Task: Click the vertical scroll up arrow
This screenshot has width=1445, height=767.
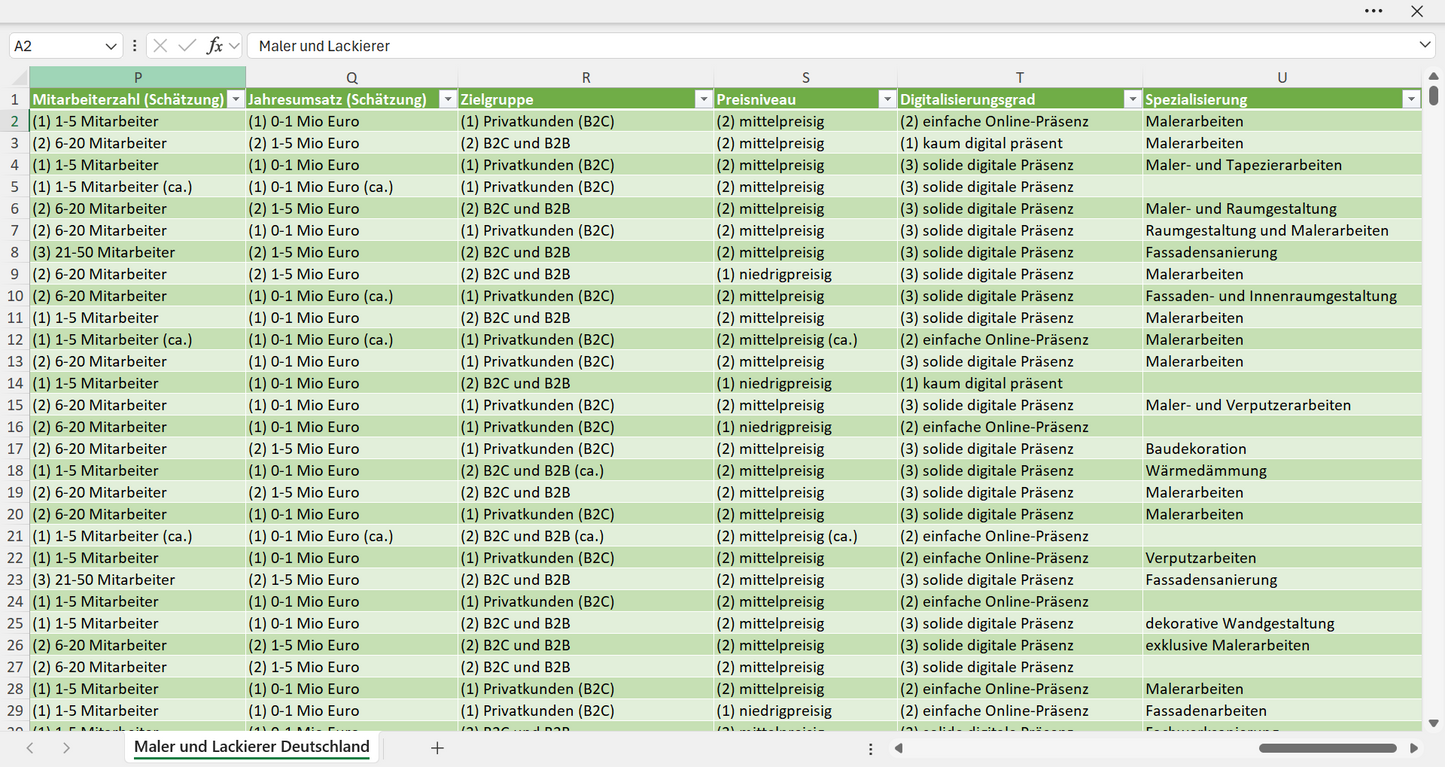Action: click(1433, 74)
